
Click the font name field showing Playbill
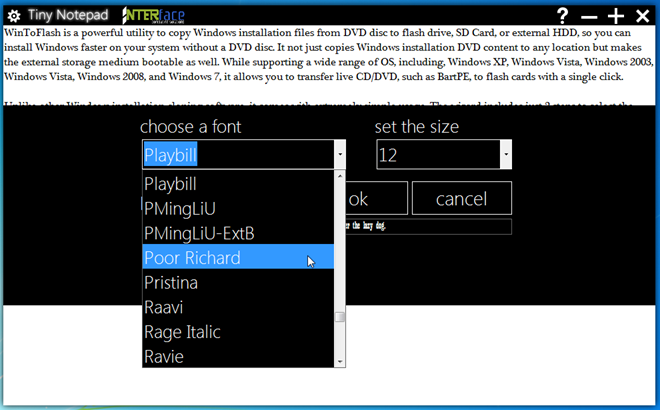click(238, 154)
